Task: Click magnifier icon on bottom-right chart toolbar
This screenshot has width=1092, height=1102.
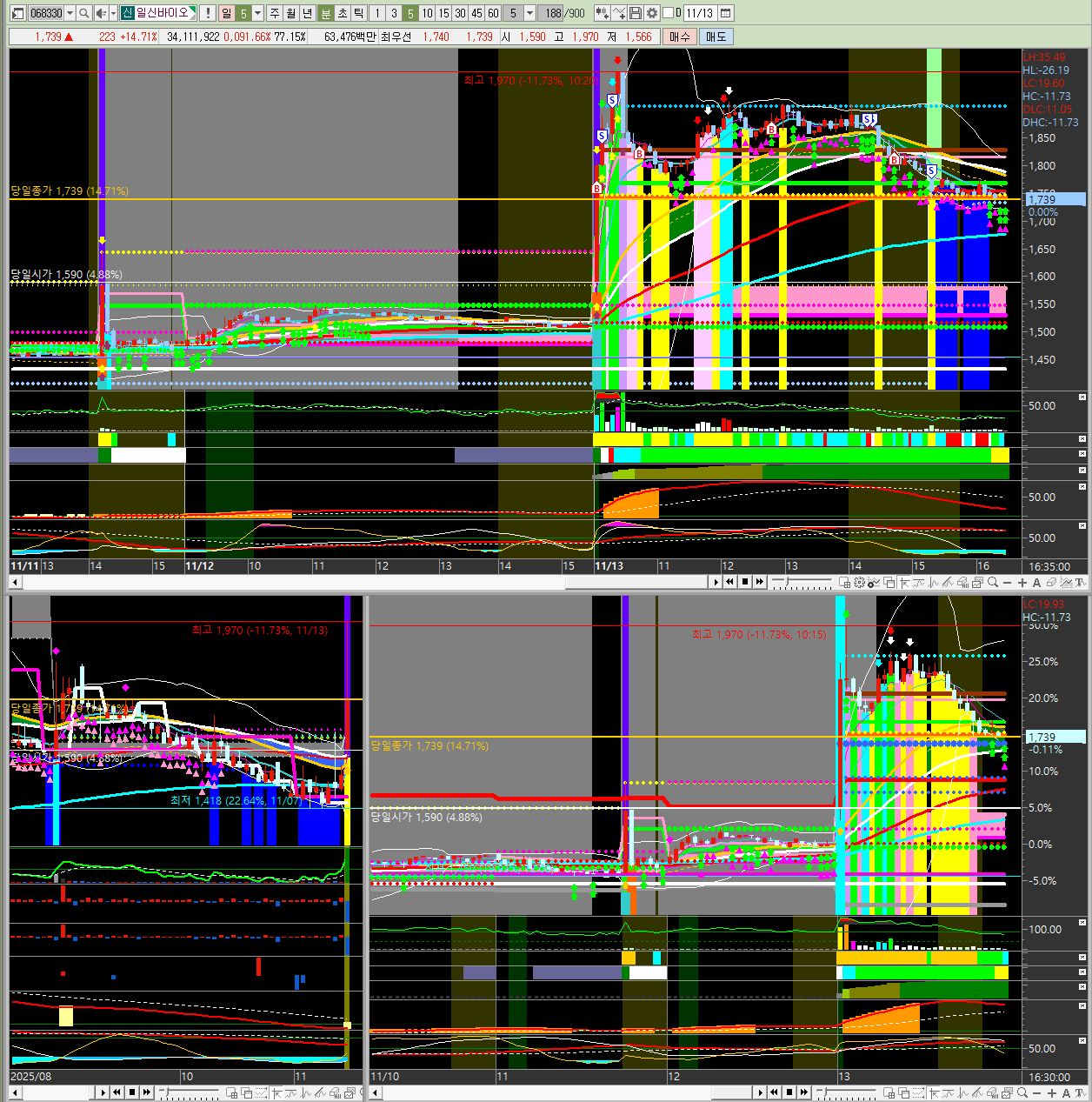Action: pyautogui.click(x=1023, y=1092)
